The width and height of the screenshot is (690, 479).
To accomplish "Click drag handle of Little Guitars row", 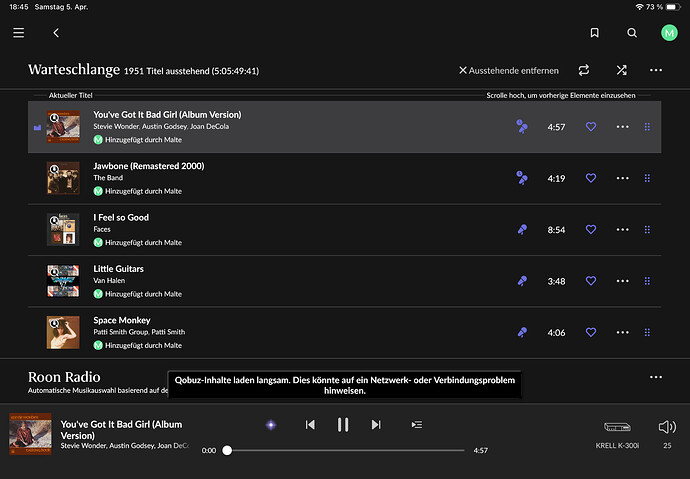I will 647,281.
